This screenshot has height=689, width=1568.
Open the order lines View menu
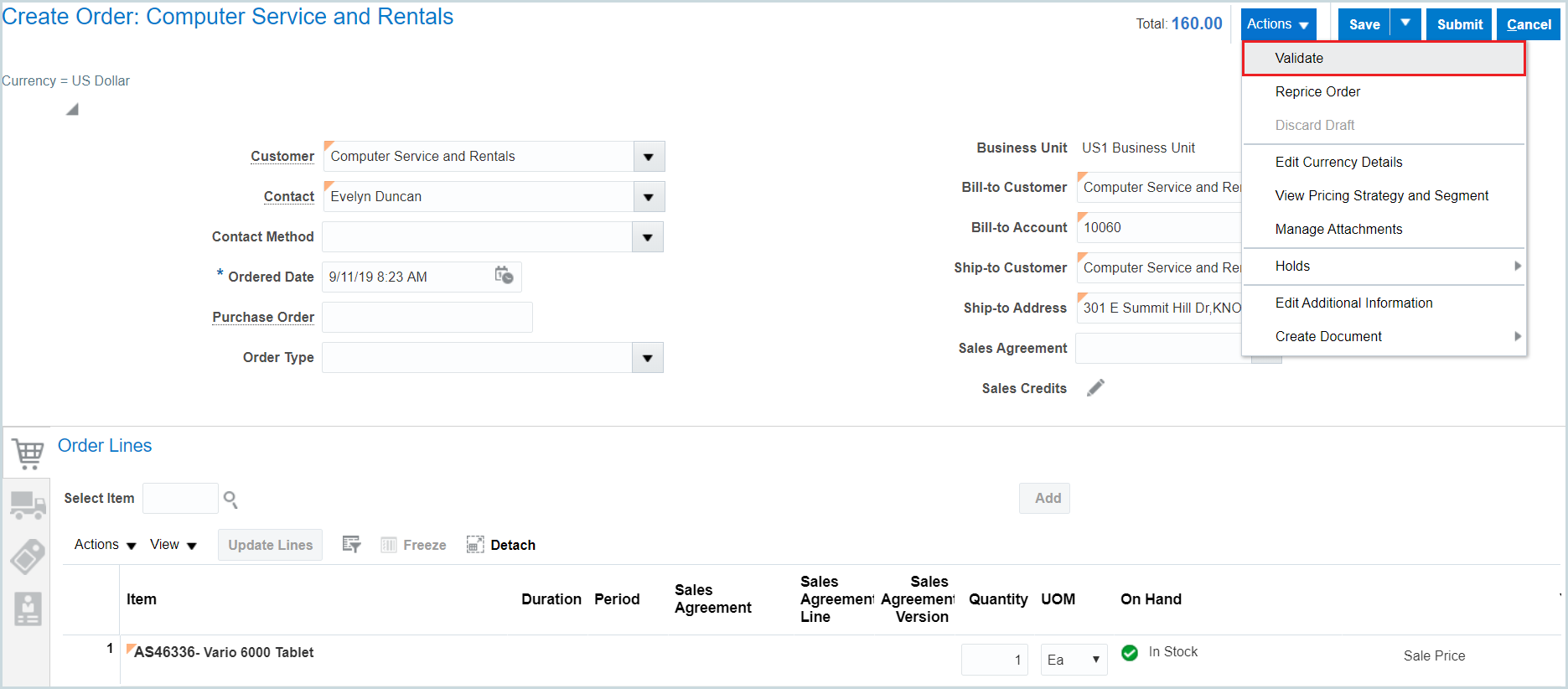(173, 545)
